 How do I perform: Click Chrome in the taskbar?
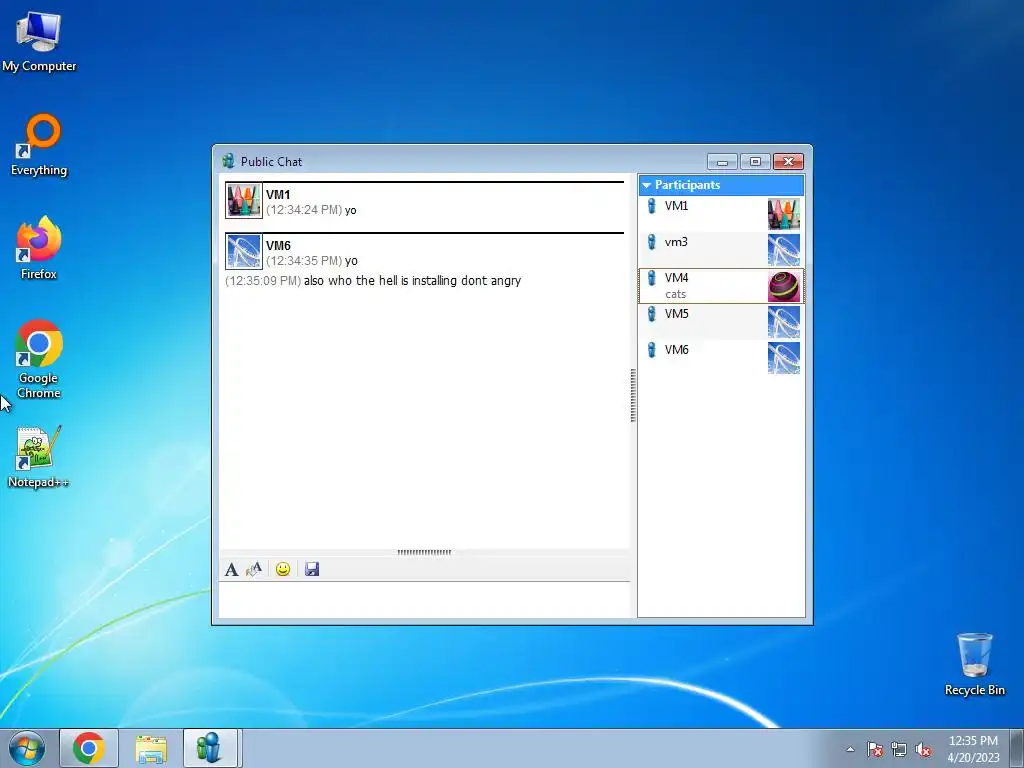click(89, 748)
